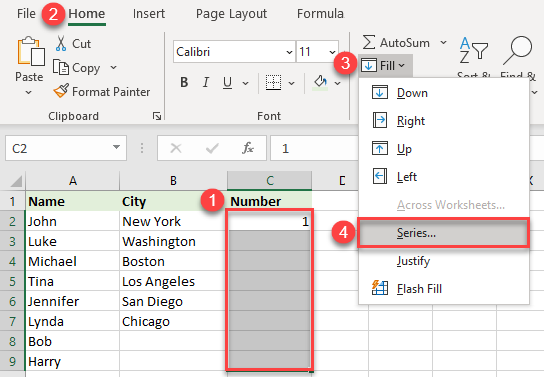
Task: Expand the Paste options arrow
Action: [x=28, y=93]
